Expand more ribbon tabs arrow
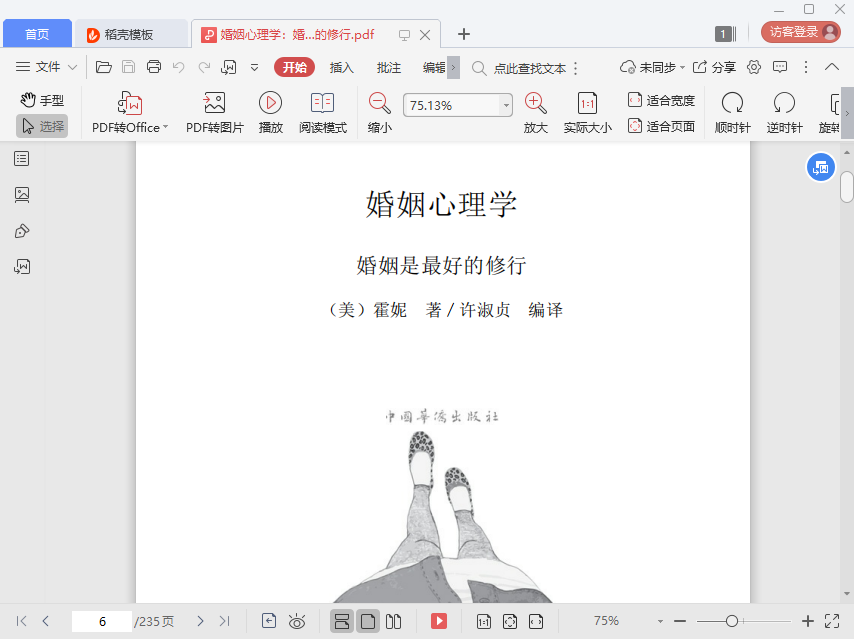854x639 pixels. [x=454, y=68]
